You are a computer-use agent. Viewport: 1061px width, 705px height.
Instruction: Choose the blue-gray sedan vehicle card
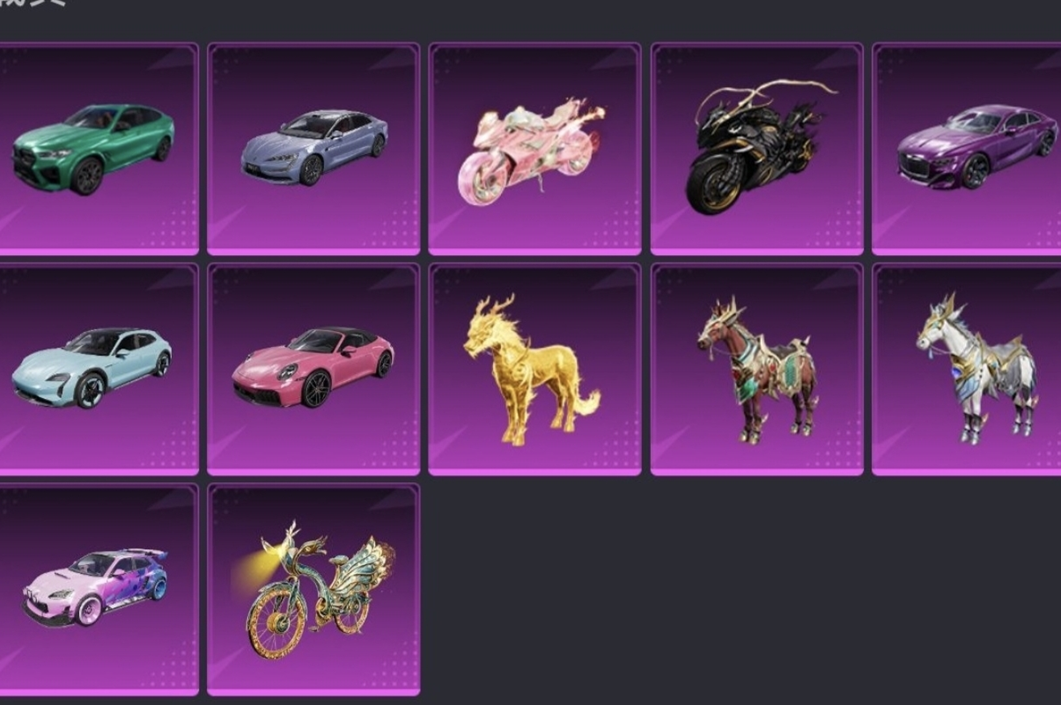point(313,149)
